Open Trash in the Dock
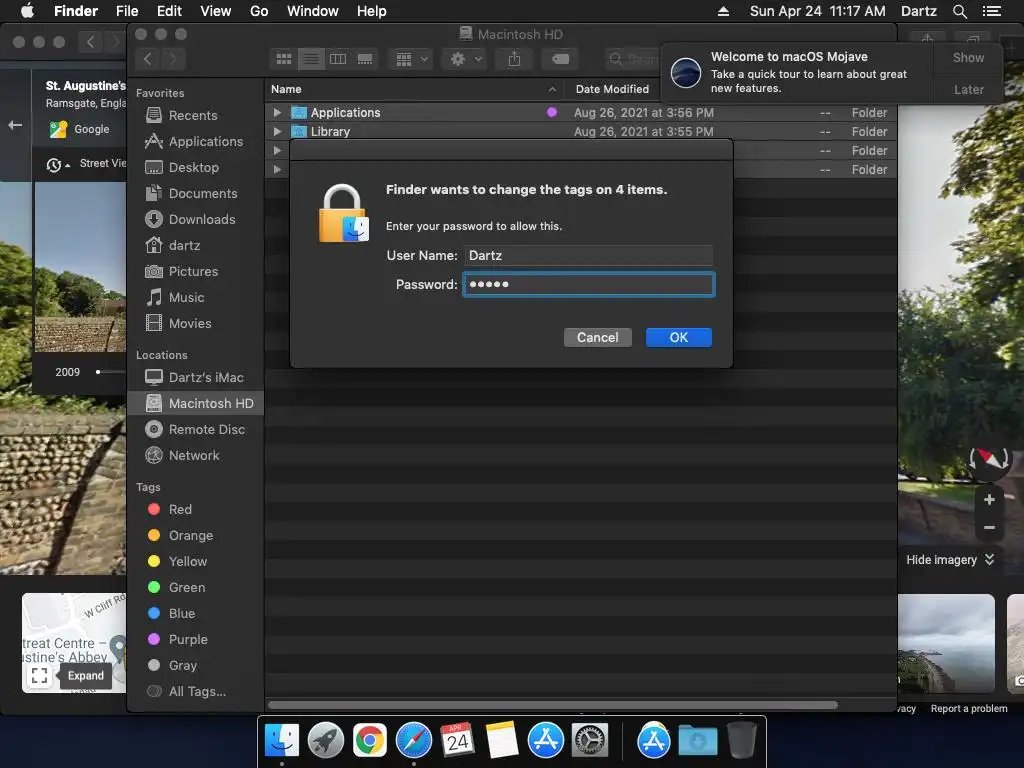 pyautogui.click(x=742, y=741)
